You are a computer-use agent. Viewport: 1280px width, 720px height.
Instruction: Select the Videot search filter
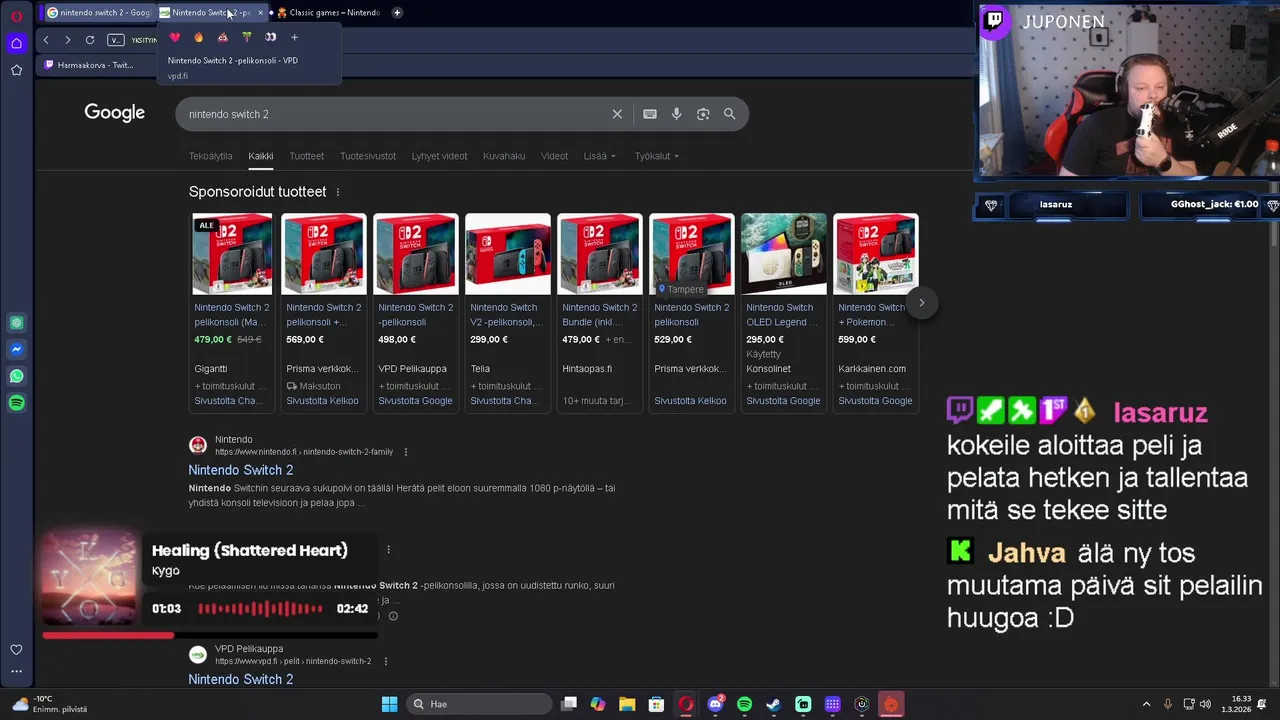[x=554, y=156]
